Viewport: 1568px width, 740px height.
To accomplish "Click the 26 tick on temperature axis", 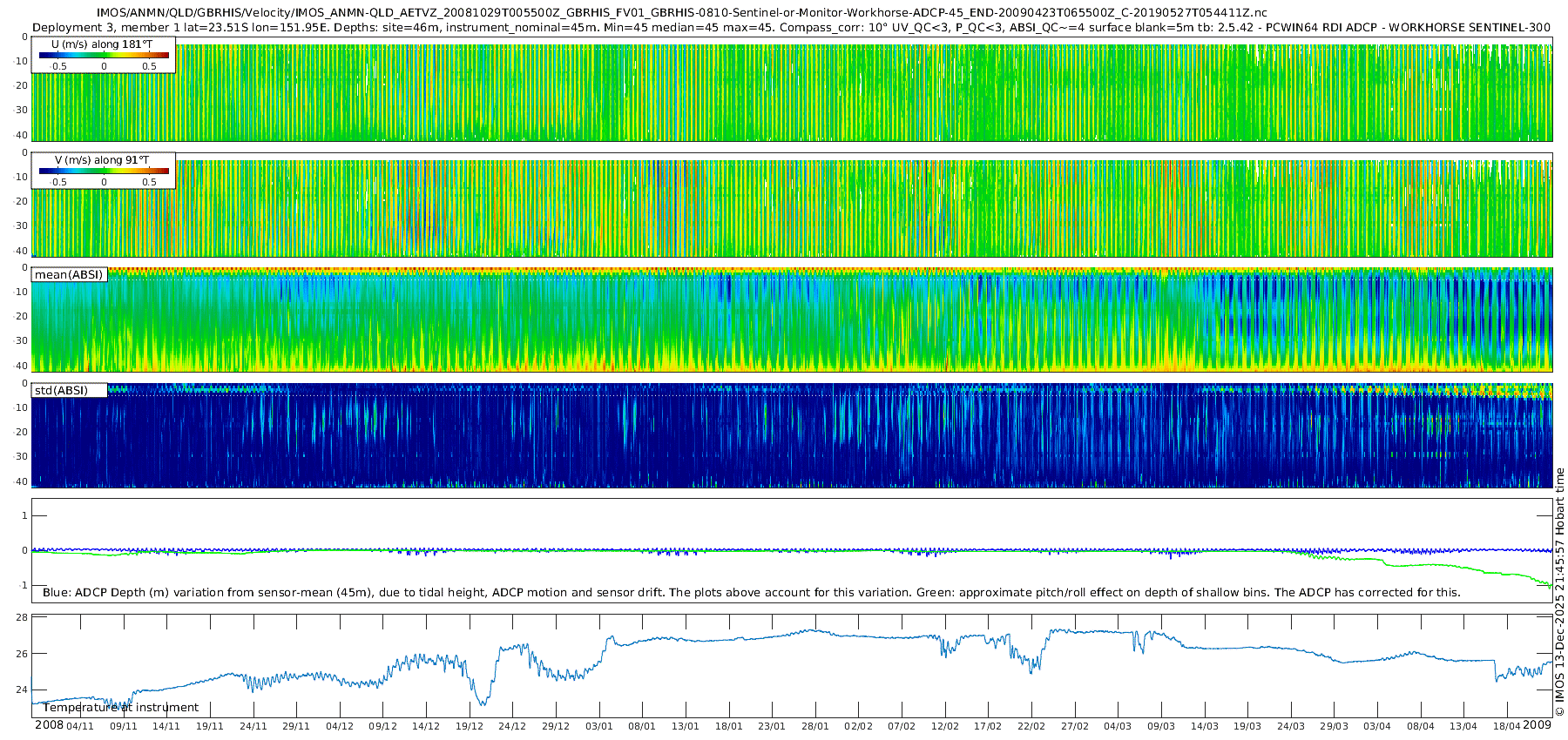I will click(22, 654).
